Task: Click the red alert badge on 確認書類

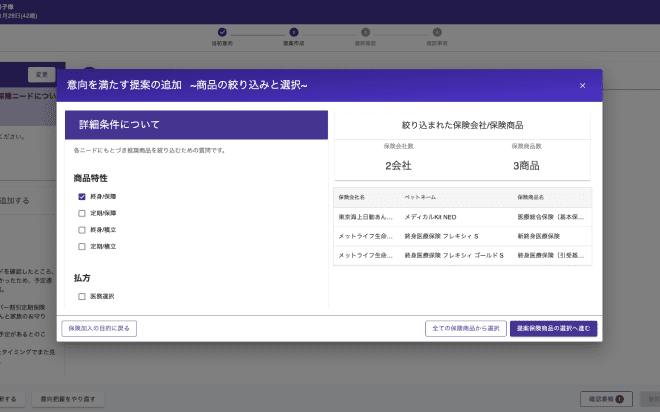Action: (619, 399)
